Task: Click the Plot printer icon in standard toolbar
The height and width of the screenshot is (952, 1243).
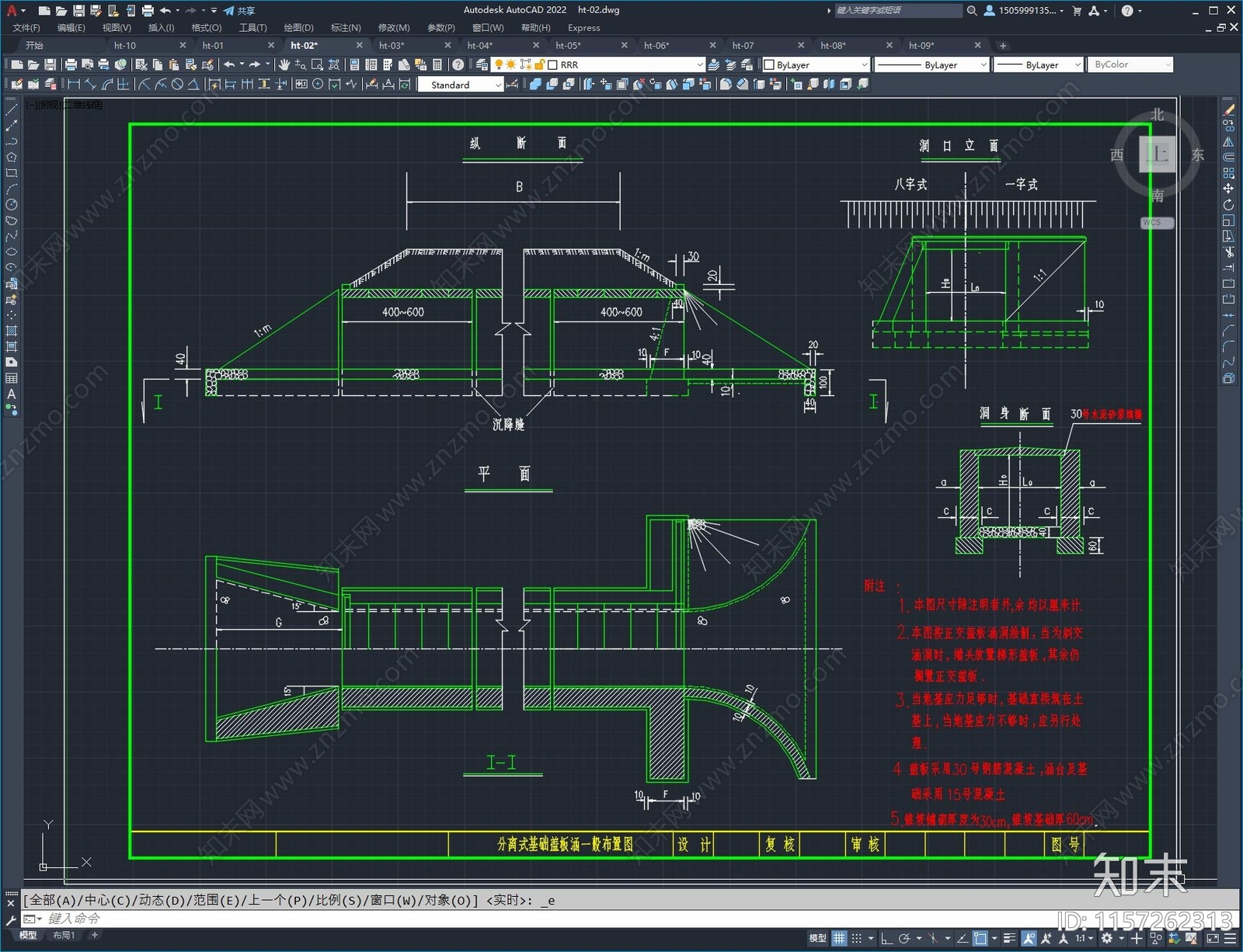Action: click(71, 64)
